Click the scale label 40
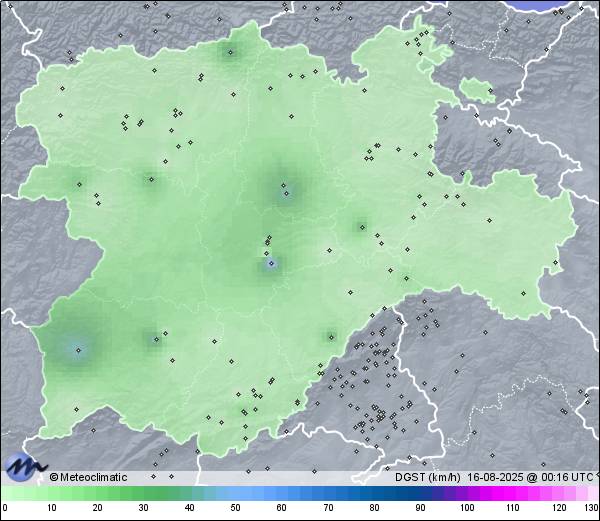 click(189, 508)
